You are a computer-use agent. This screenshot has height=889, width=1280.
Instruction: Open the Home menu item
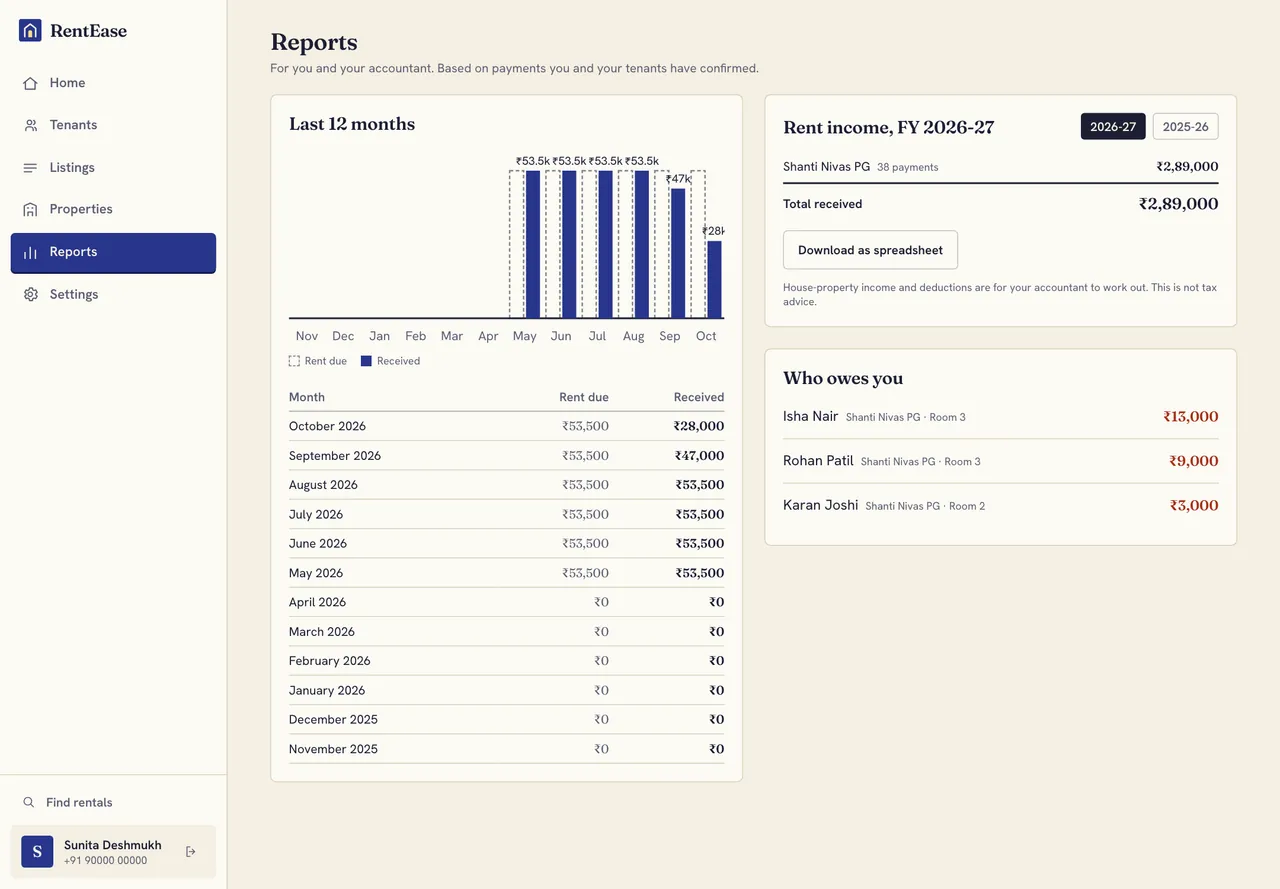click(113, 83)
